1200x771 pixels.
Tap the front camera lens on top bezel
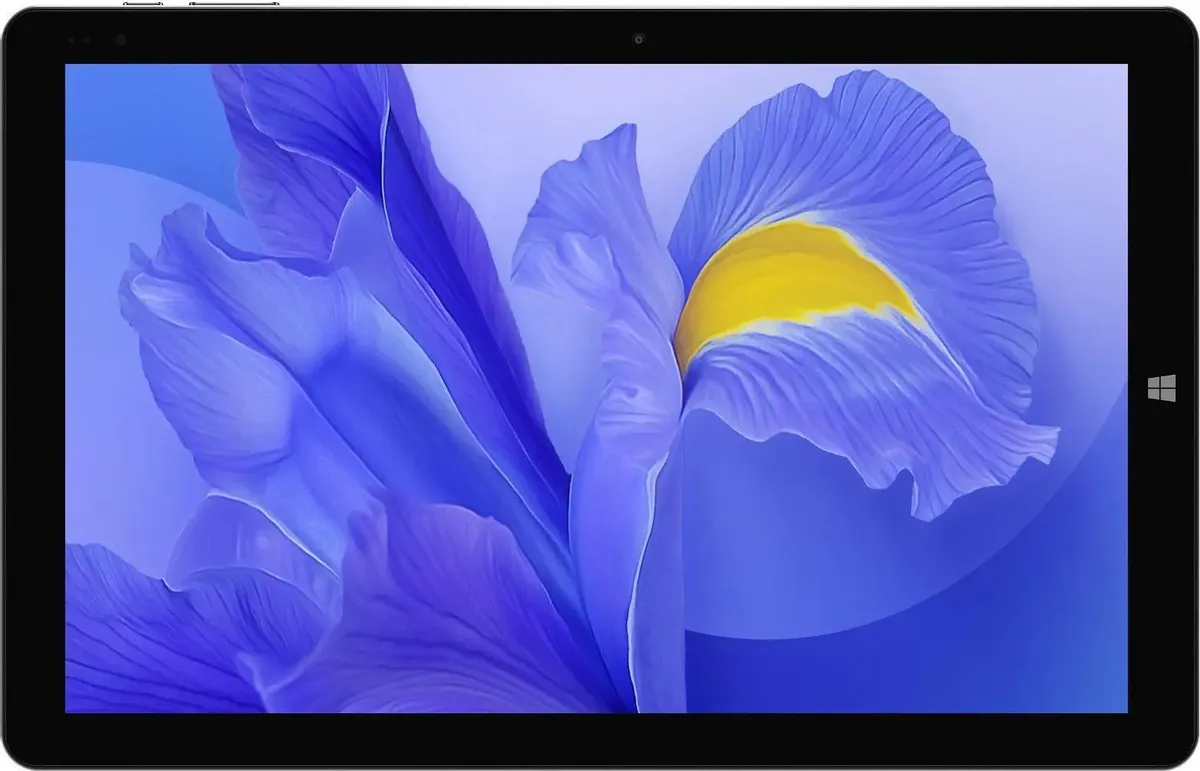[x=638, y=39]
